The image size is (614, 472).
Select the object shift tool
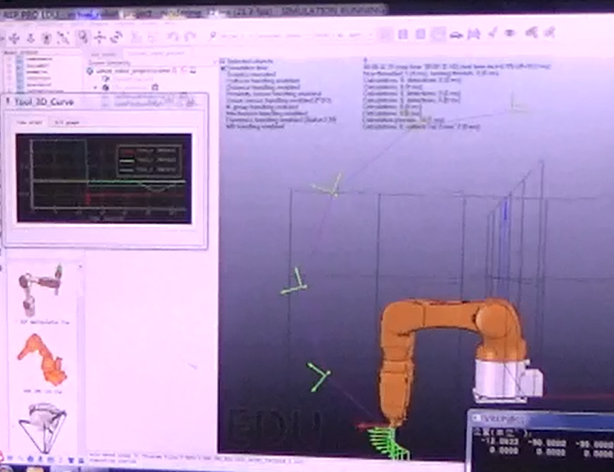(x=100, y=37)
